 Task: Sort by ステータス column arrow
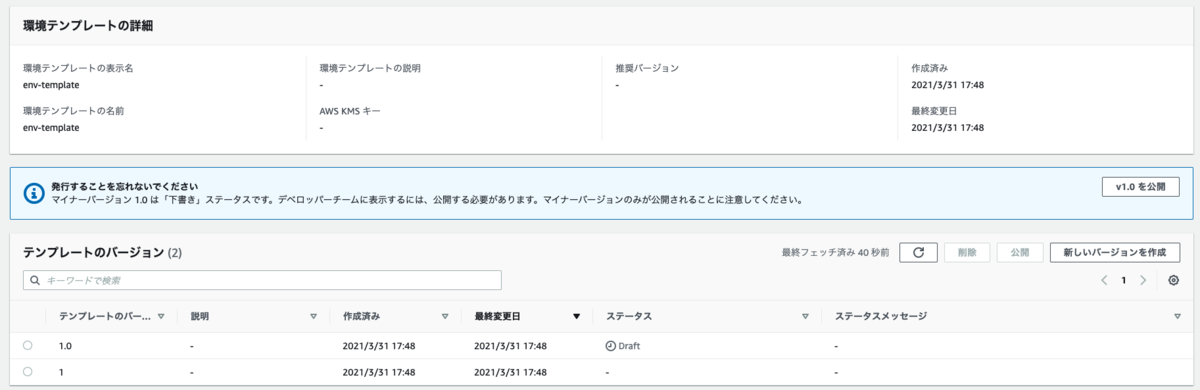(805, 316)
